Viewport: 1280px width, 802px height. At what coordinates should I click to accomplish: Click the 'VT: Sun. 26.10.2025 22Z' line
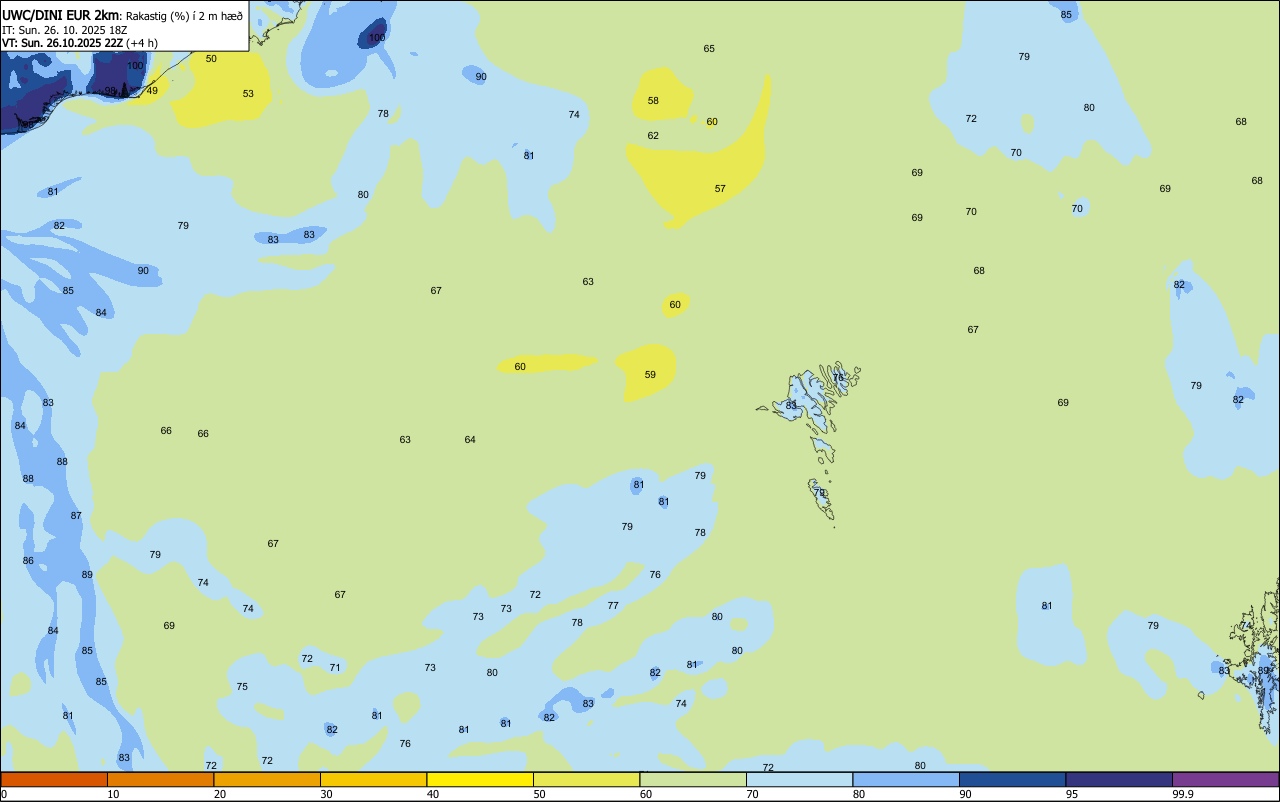point(62,43)
